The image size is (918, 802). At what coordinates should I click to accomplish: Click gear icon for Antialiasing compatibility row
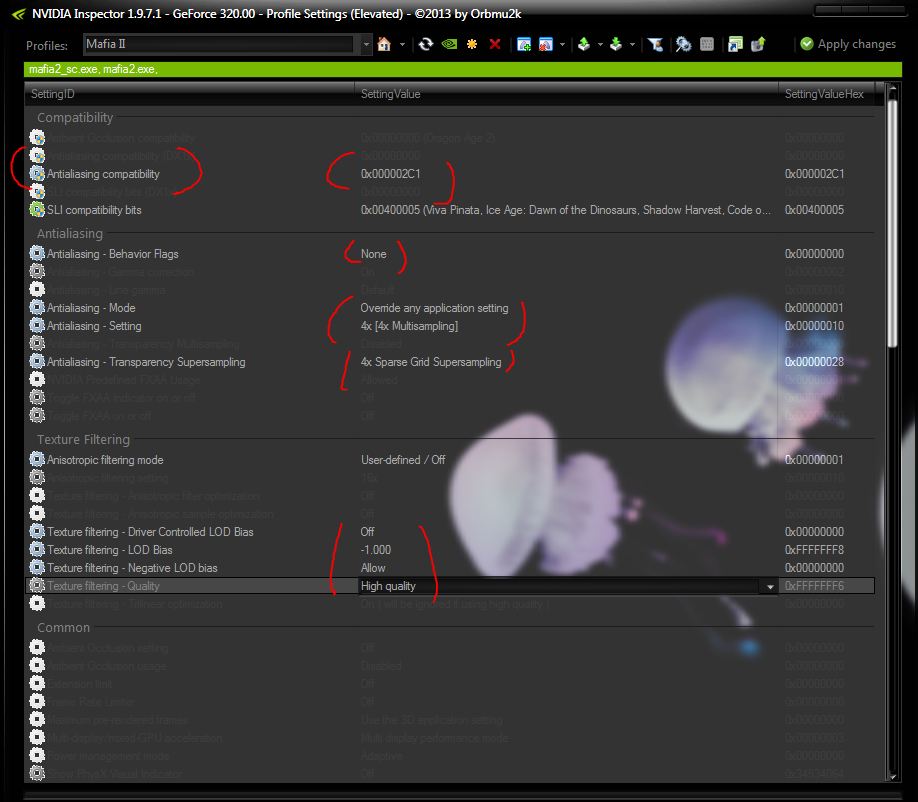(x=37, y=173)
